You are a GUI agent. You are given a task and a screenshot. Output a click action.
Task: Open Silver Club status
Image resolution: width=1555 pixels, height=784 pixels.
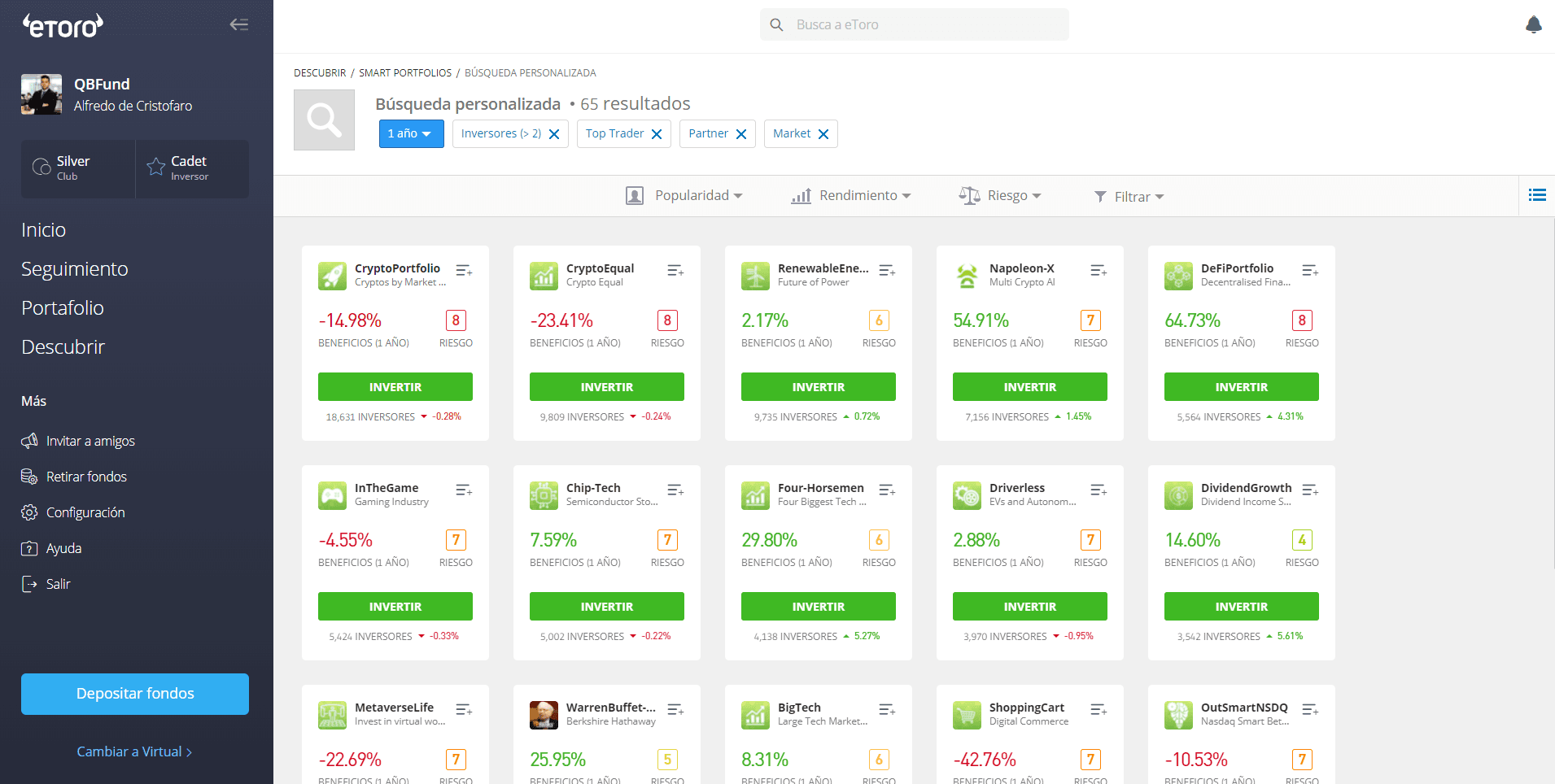pos(78,168)
